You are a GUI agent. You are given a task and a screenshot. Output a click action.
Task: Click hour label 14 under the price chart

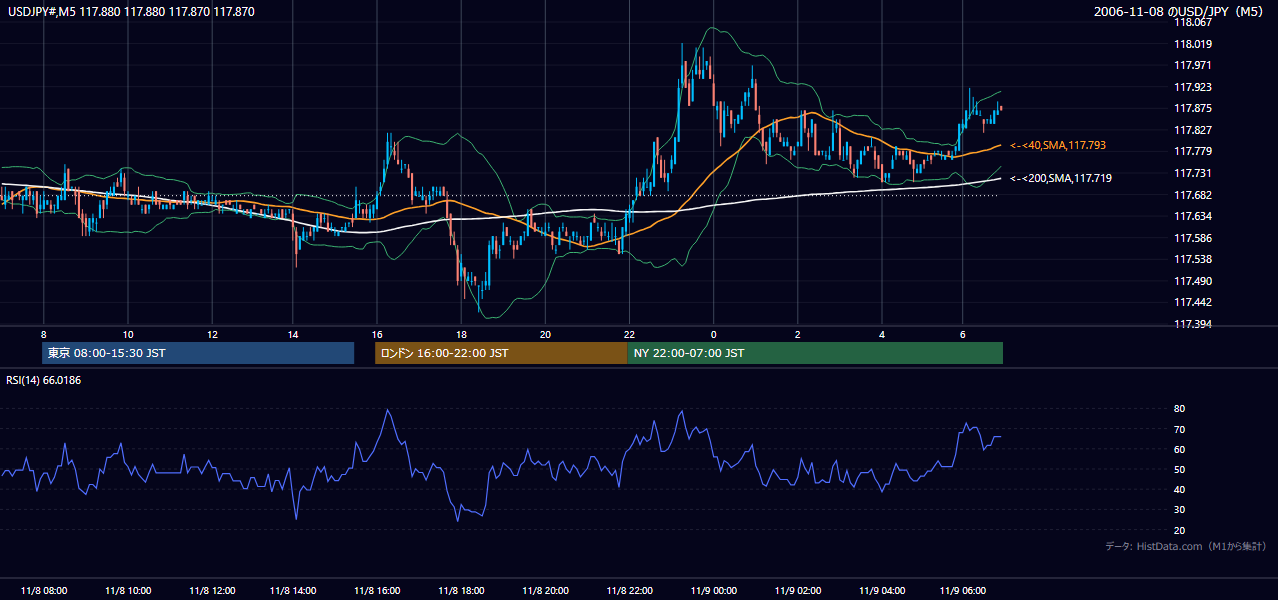tap(293, 334)
